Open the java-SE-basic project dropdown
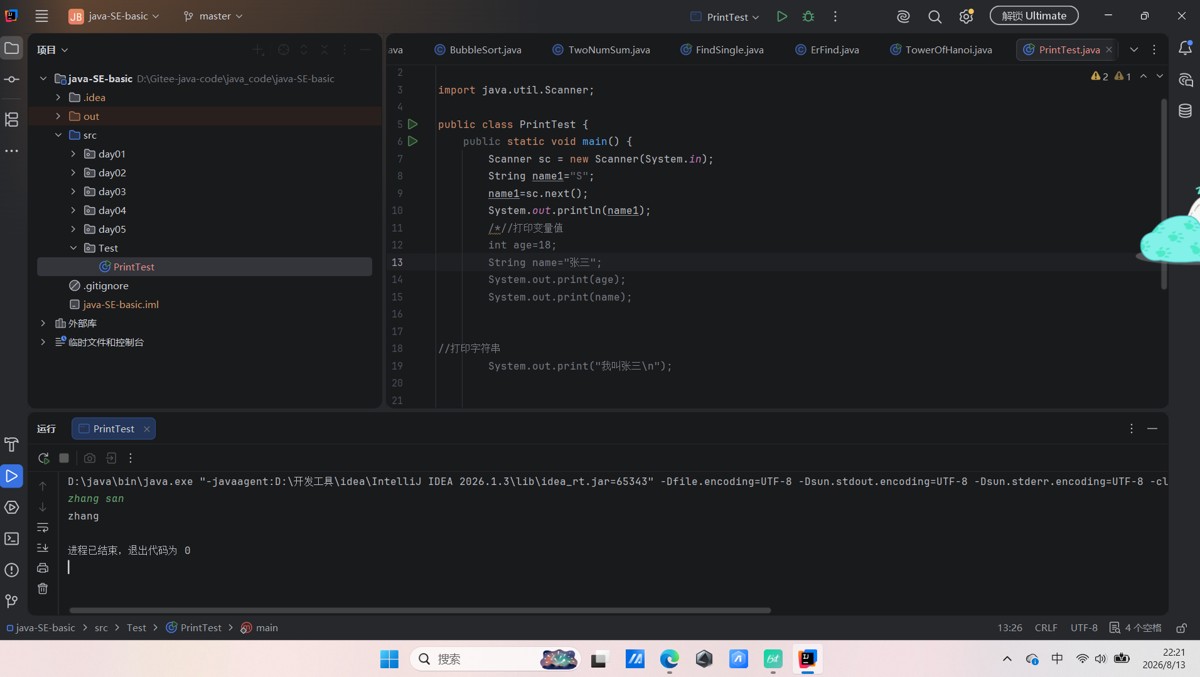This screenshot has width=1200, height=677. (x=114, y=16)
